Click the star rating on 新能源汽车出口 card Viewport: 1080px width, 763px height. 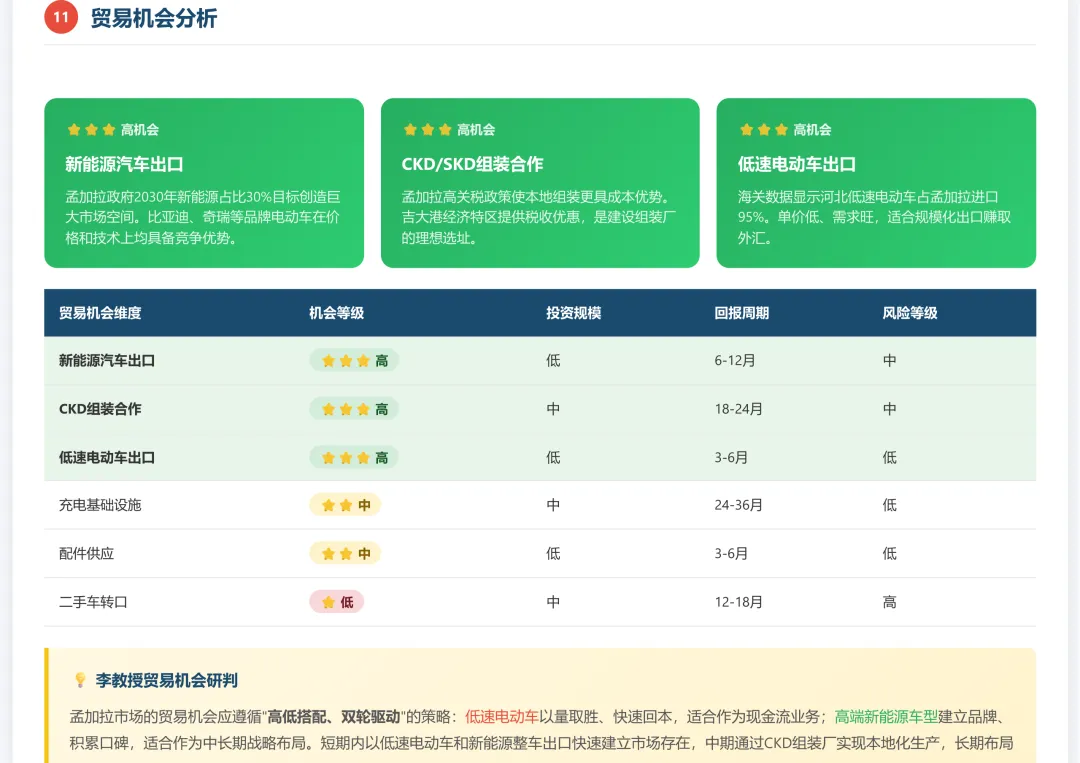point(91,129)
